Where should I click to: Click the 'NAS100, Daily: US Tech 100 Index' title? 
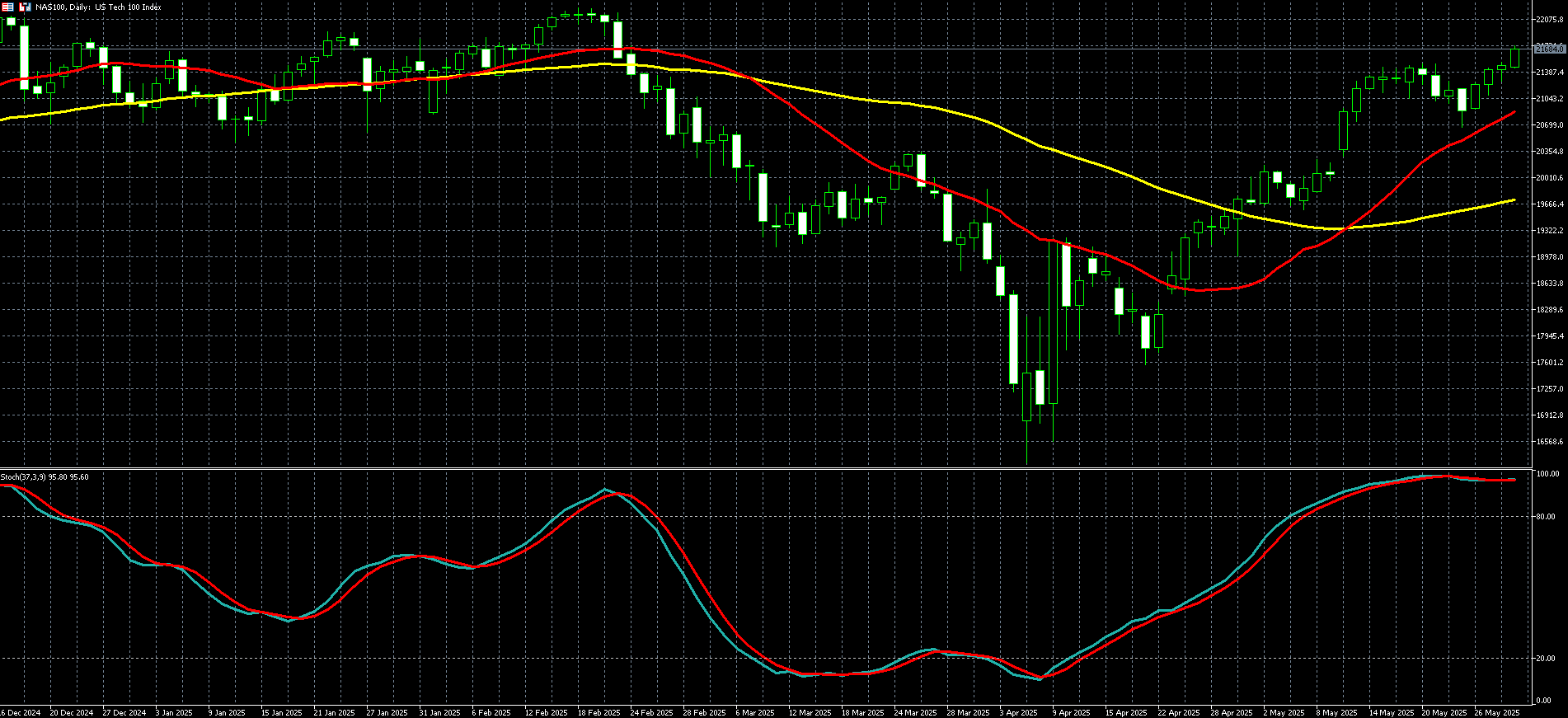point(98,7)
